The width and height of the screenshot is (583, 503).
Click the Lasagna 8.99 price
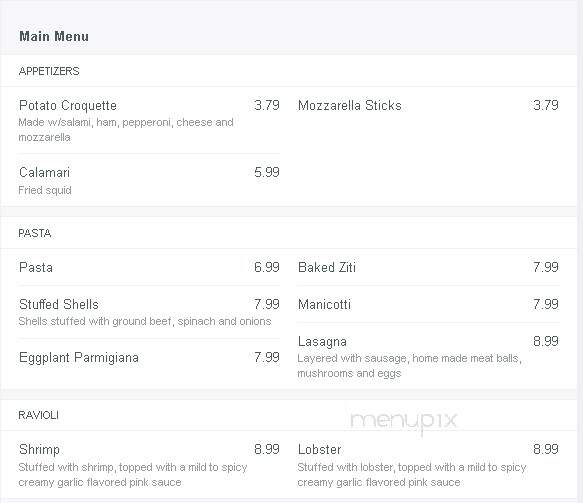(545, 341)
